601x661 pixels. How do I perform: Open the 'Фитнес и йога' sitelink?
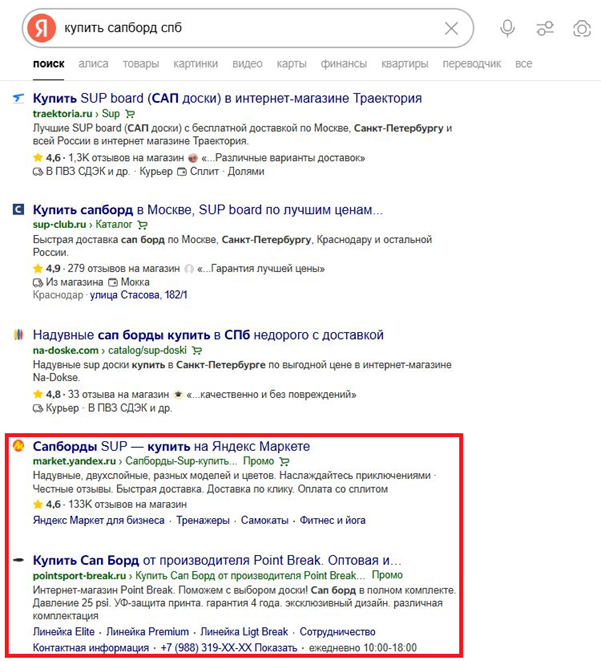[x=333, y=521]
